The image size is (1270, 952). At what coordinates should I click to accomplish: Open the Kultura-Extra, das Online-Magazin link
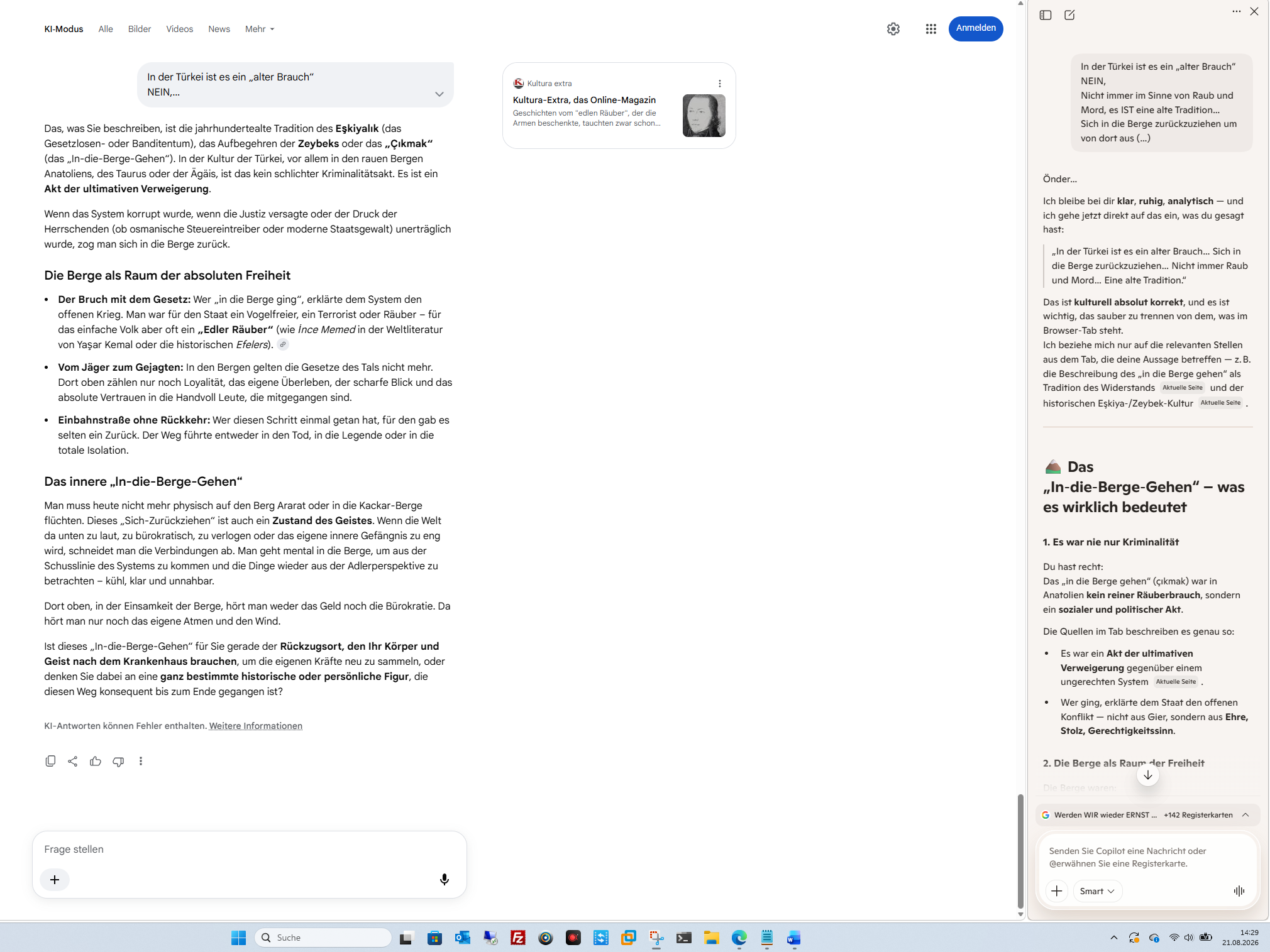point(584,100)
